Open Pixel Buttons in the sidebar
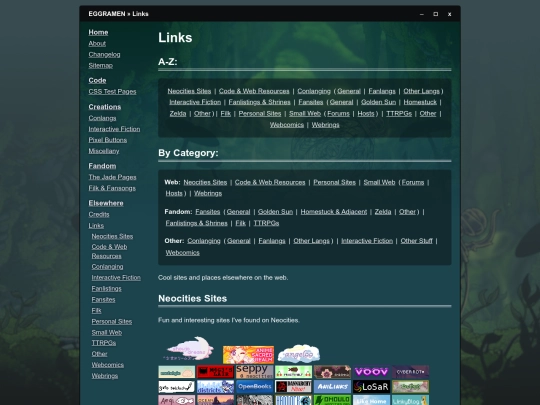 pos(107,140)
